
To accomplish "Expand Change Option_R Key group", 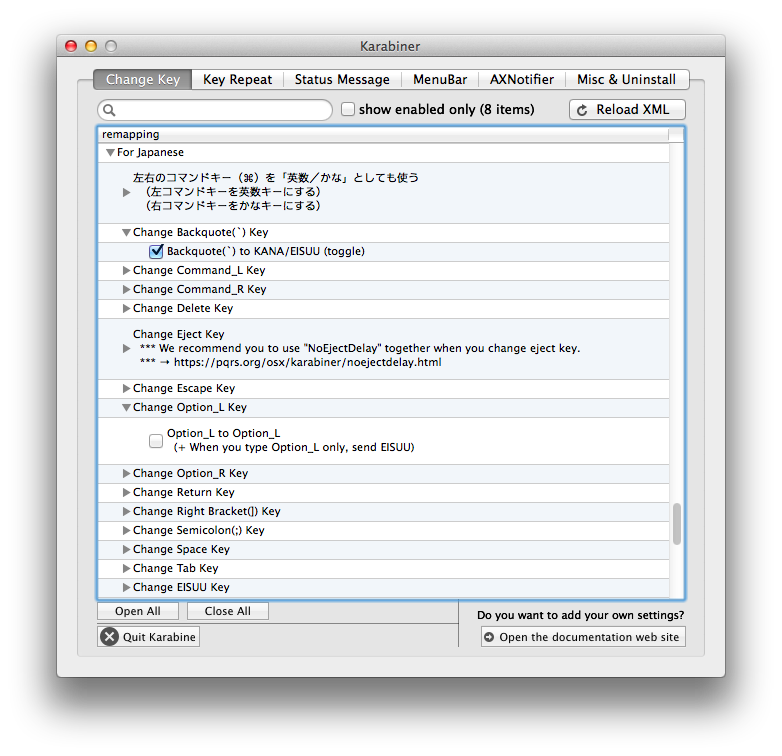I will click(127, 473).
